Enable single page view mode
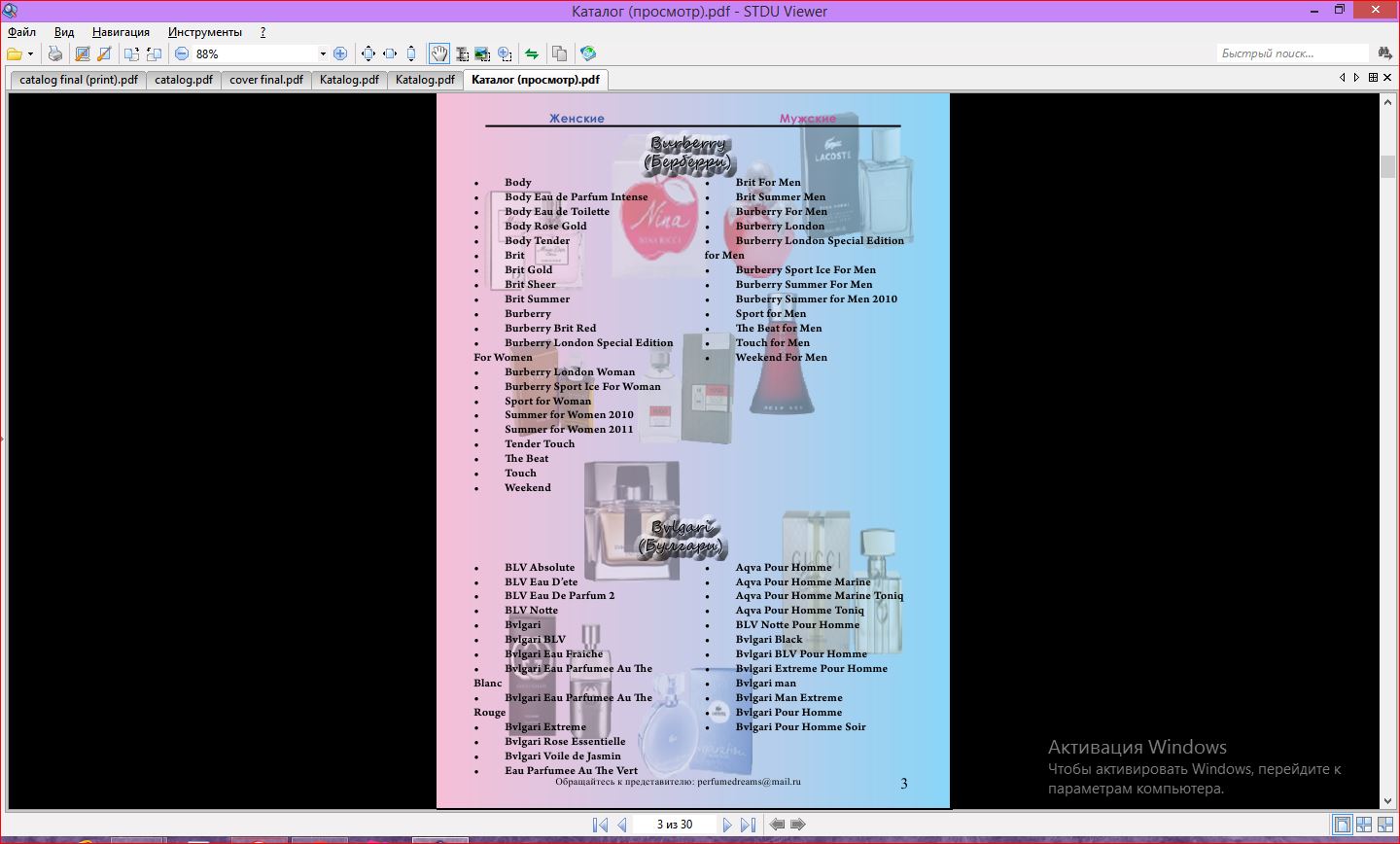 click(1343, 825)
